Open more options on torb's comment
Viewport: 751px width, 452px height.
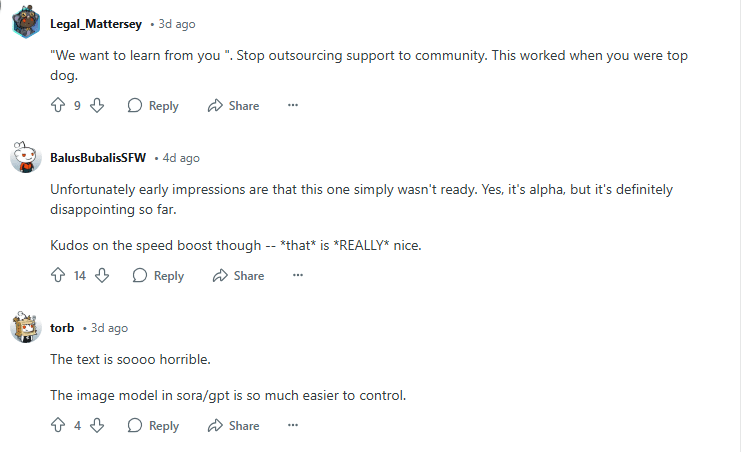click(293, 426)
